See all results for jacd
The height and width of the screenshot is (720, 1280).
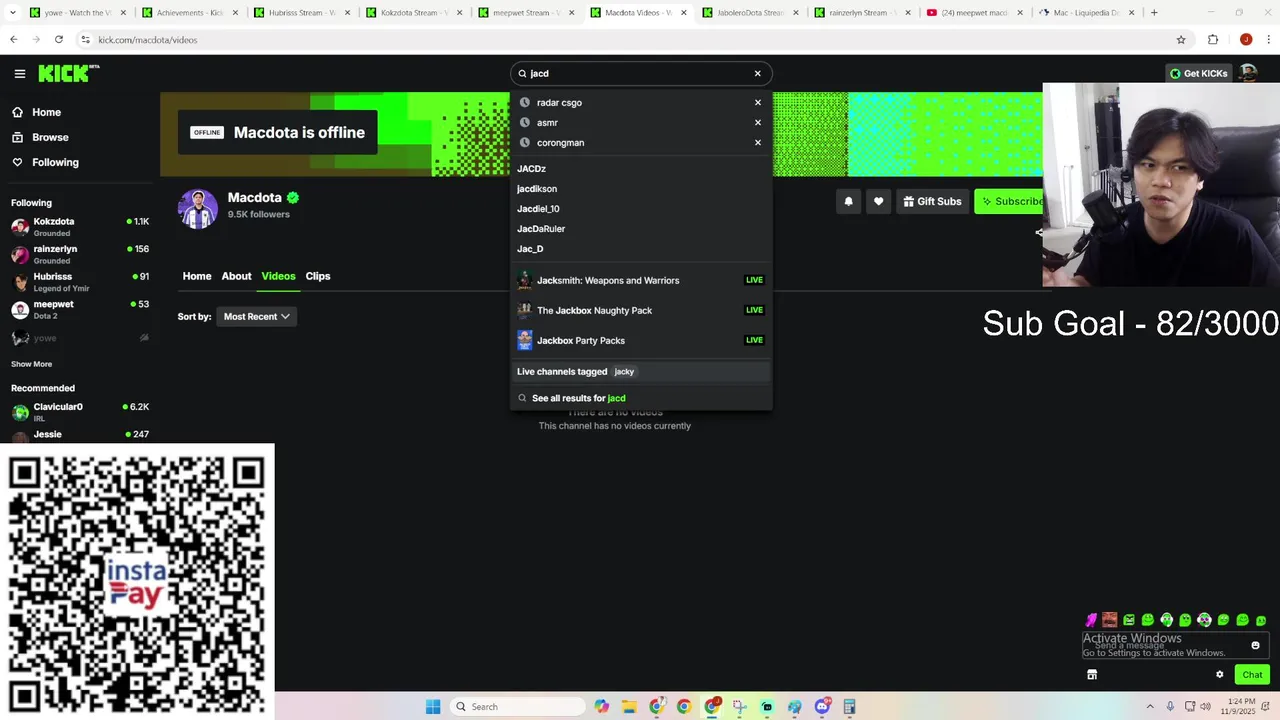coord(578,398)
